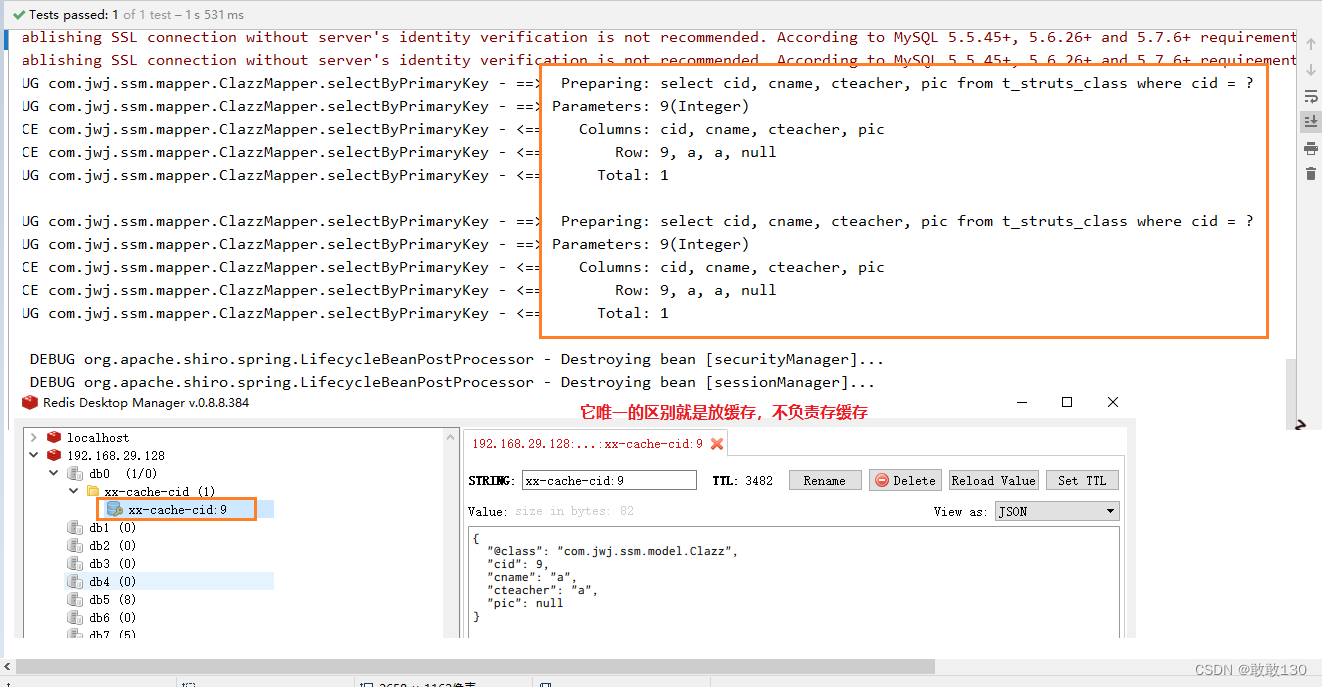Toggle scroll-to-end icon in console toolbar
This screenshot has height=687, width=1322.
click(1310, 122)
